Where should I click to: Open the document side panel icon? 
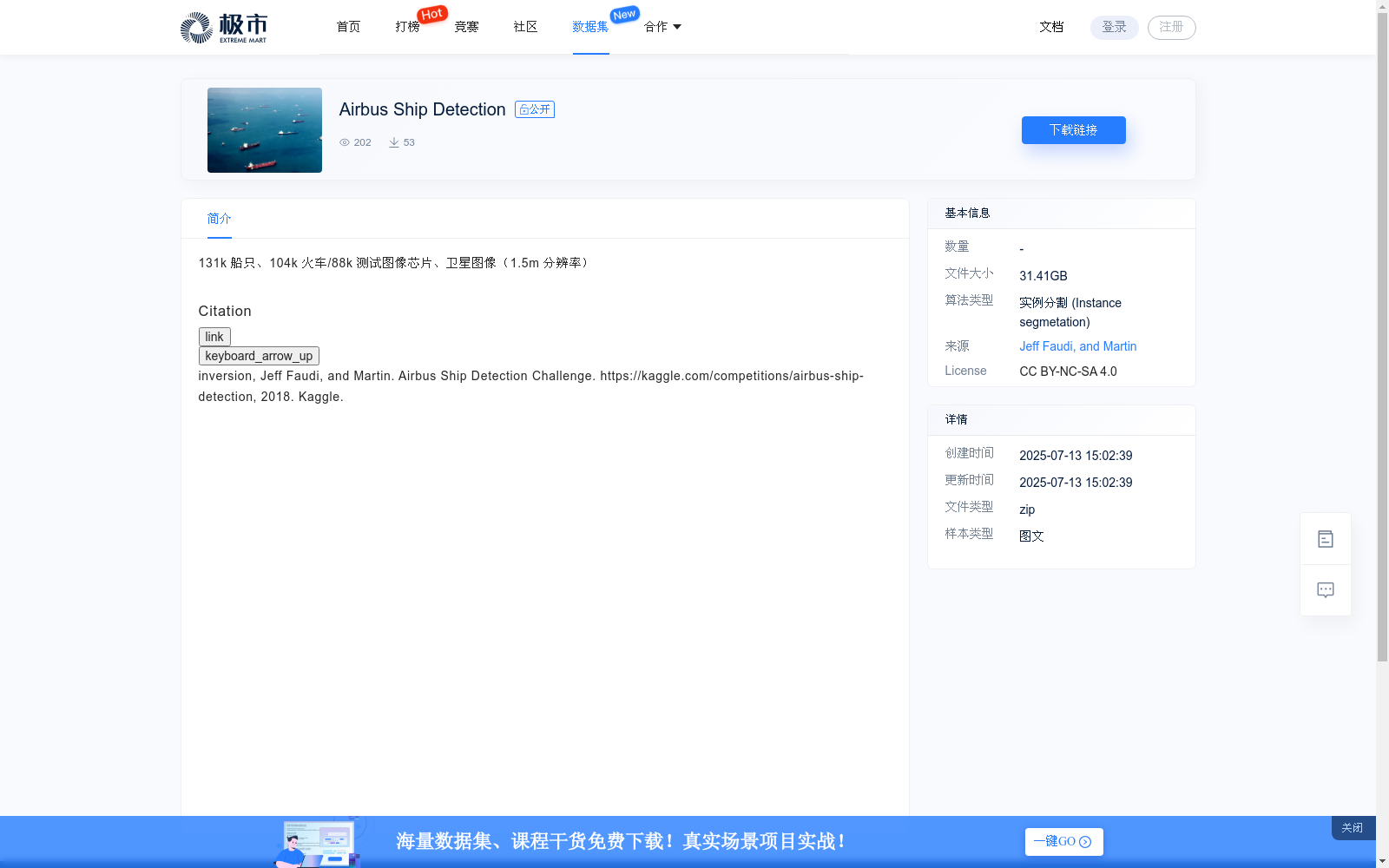point(1326,539)
